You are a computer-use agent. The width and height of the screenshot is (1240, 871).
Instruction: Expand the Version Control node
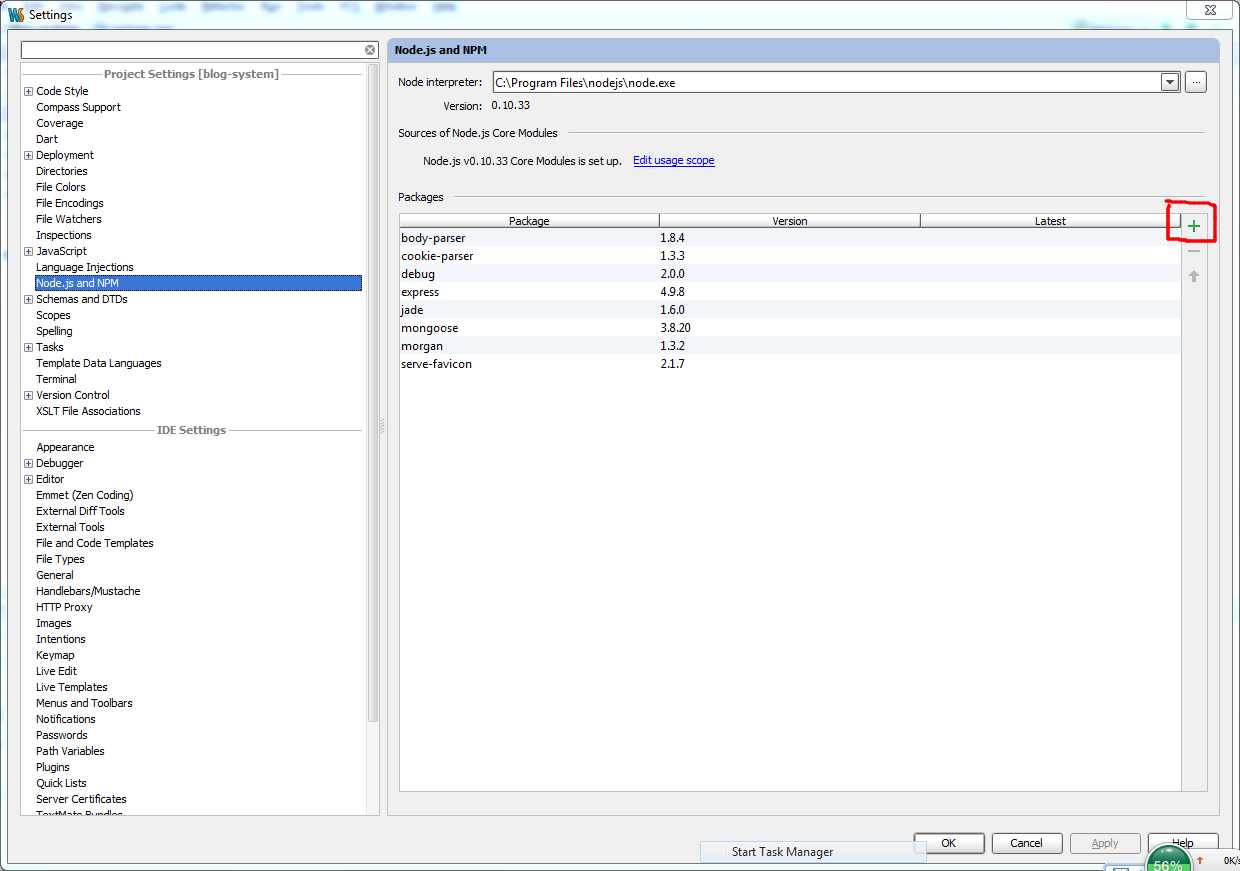tap(29, 395)
